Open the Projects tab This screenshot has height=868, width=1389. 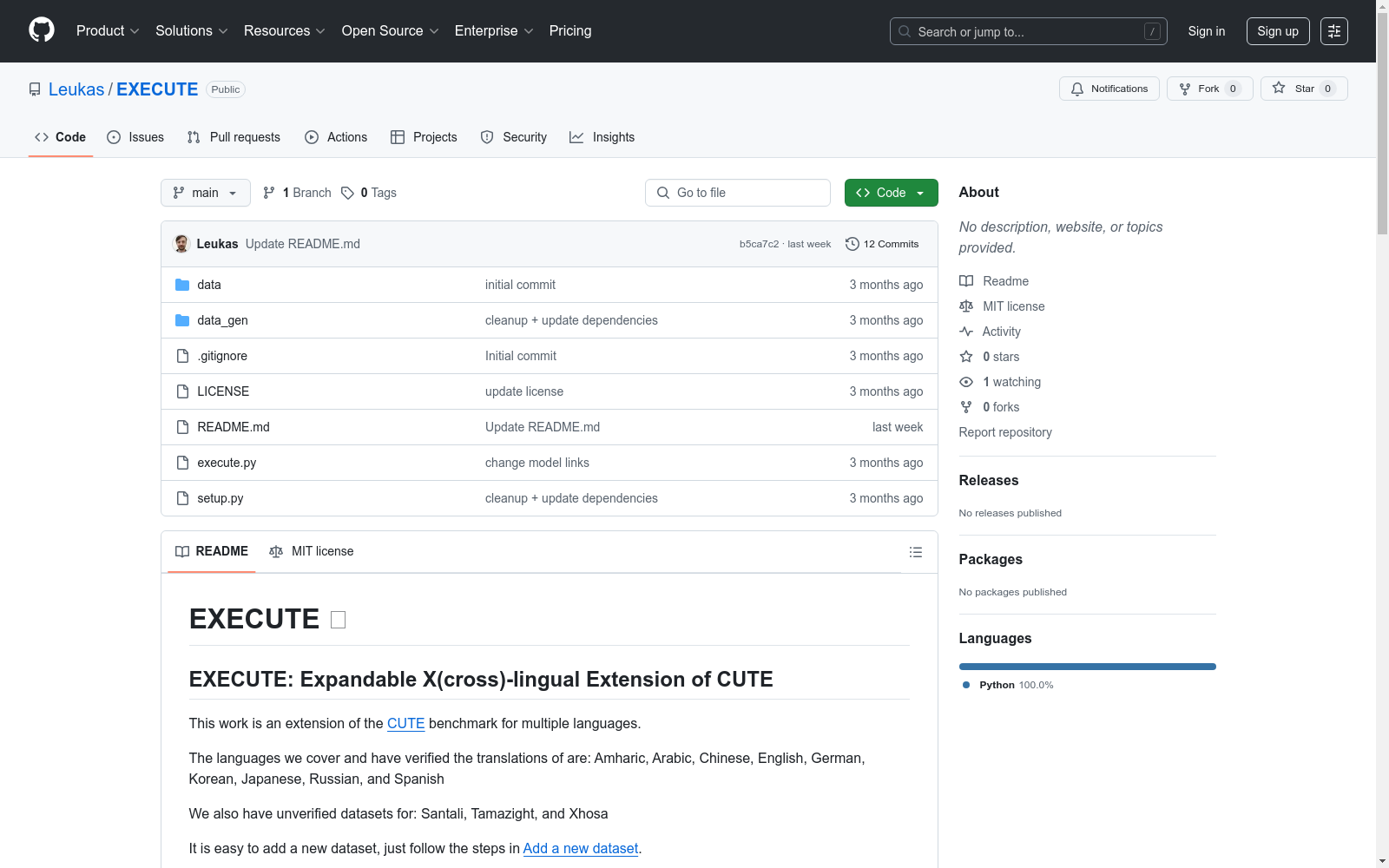(x=424, y=137)
